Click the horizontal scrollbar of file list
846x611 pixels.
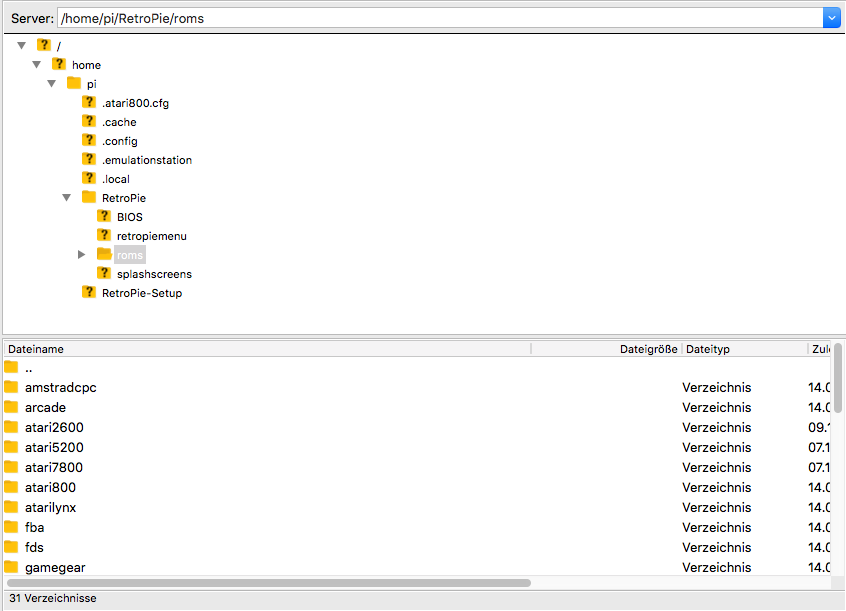[x=268, y=582]
